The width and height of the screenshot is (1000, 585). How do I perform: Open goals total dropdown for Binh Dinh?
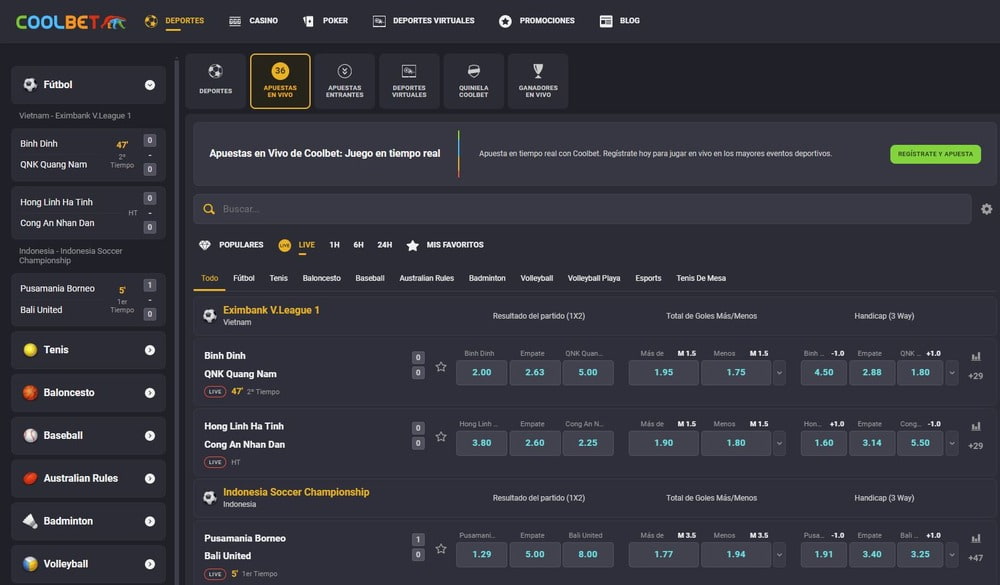(779, 373)
